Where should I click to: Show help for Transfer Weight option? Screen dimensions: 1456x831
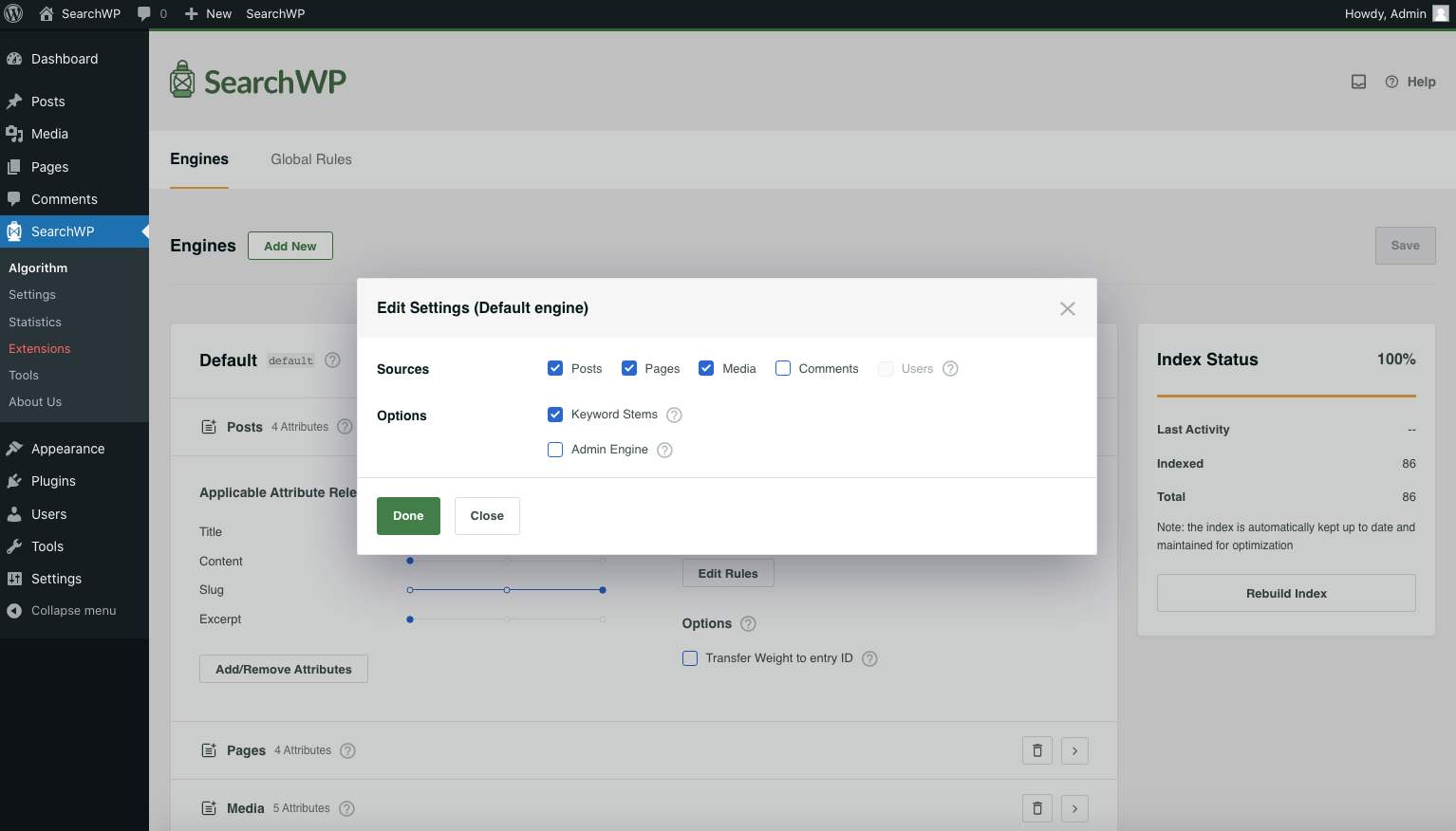(x=869, y=658)
